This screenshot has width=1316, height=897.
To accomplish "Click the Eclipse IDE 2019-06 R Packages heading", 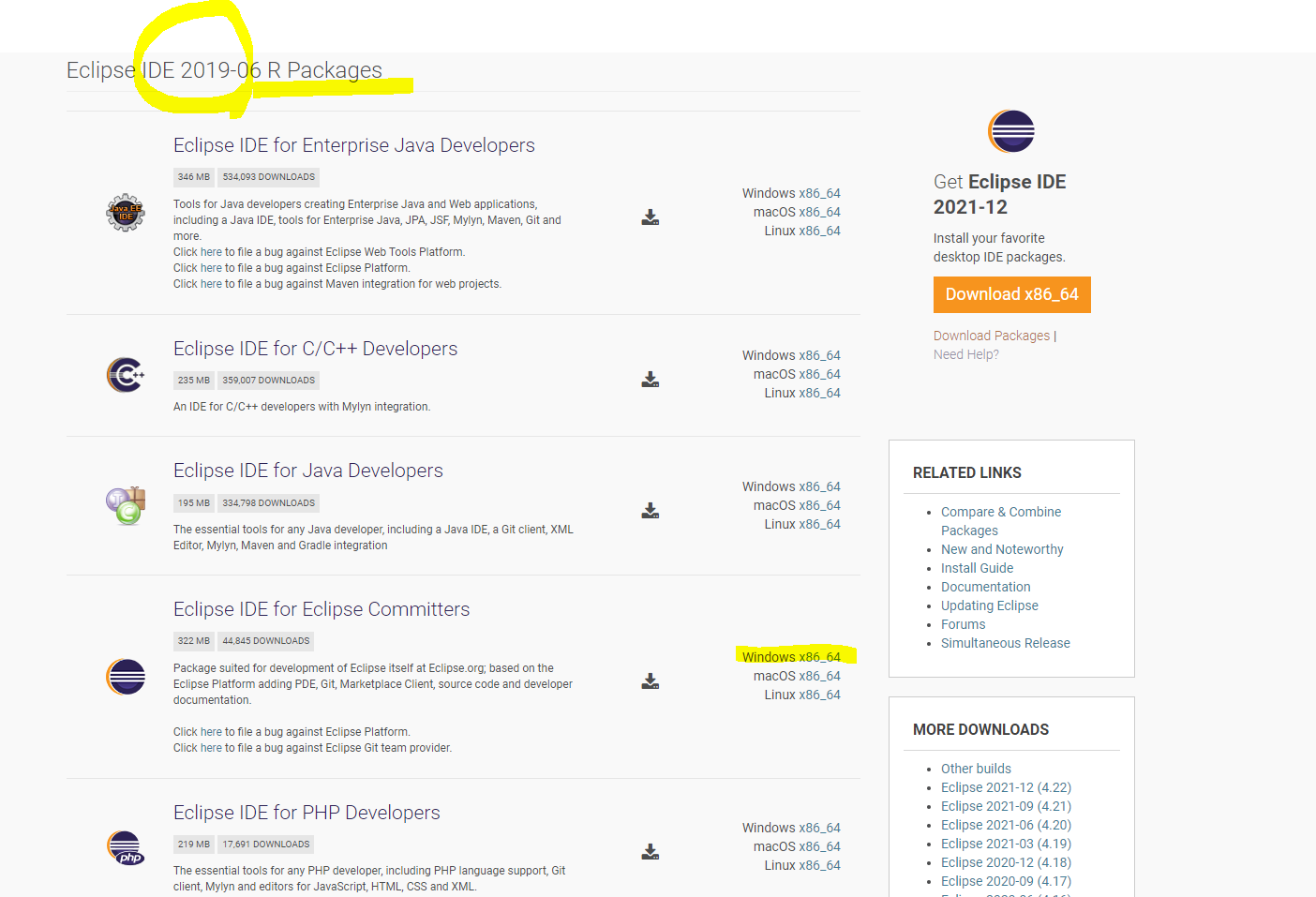I will pyautogui.click(x=224, y=70).
